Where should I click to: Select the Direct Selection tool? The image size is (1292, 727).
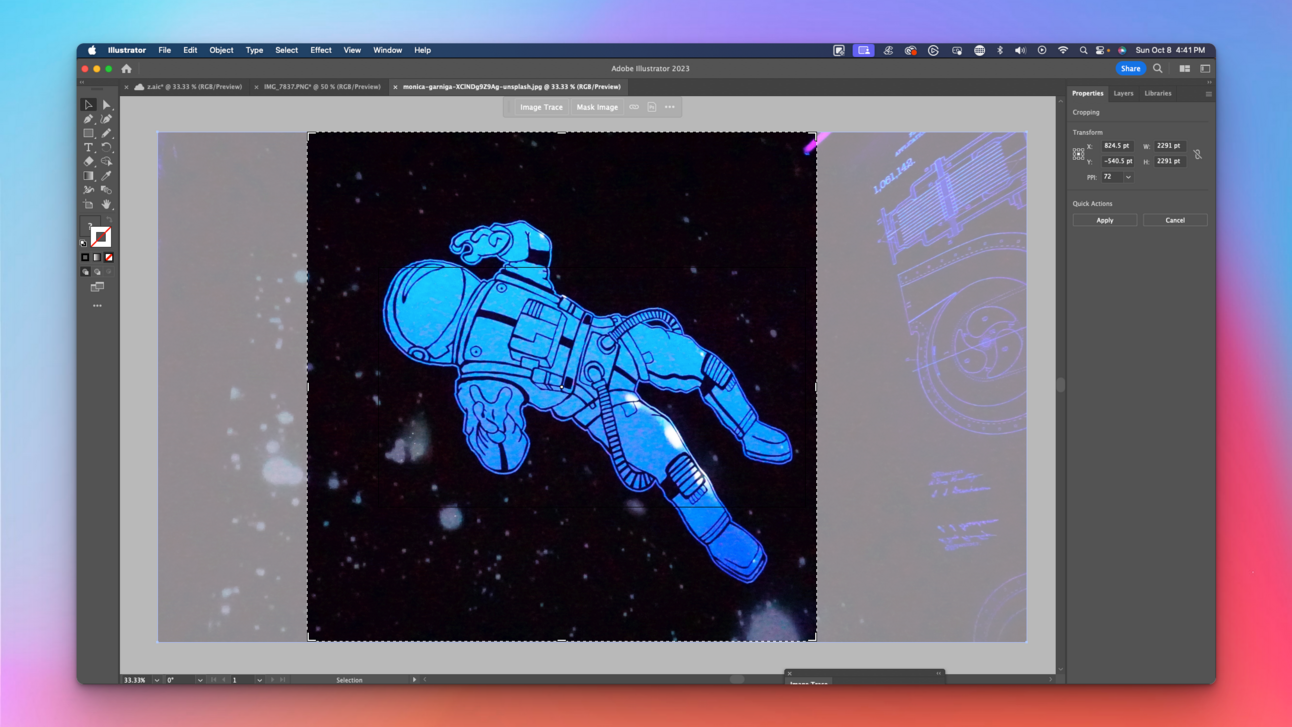pyautogui.click(x=106, y=104)
